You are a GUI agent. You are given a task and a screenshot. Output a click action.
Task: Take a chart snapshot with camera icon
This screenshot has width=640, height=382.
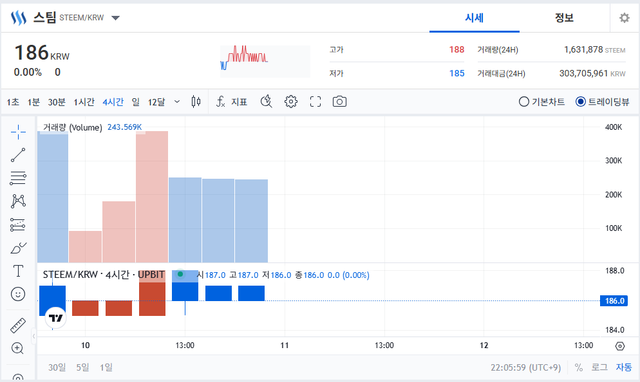click(x=340, y=102)
